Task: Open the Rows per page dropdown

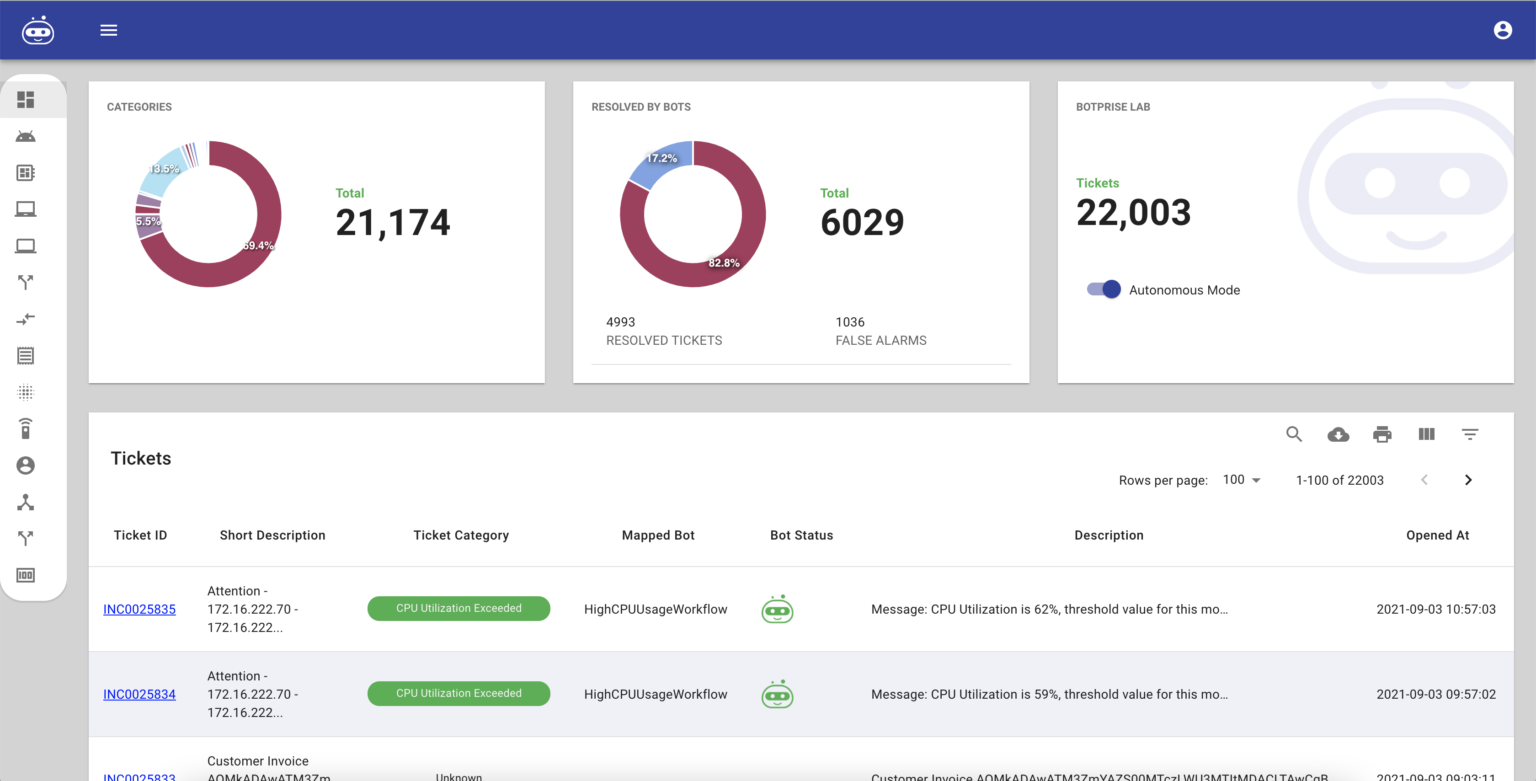Action: (x=1242, y=480)
